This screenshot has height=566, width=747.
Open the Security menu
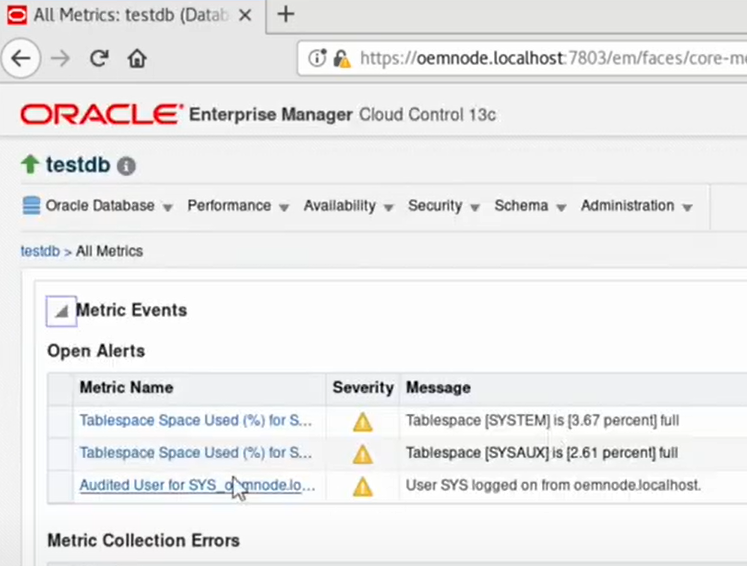[435, 206]
